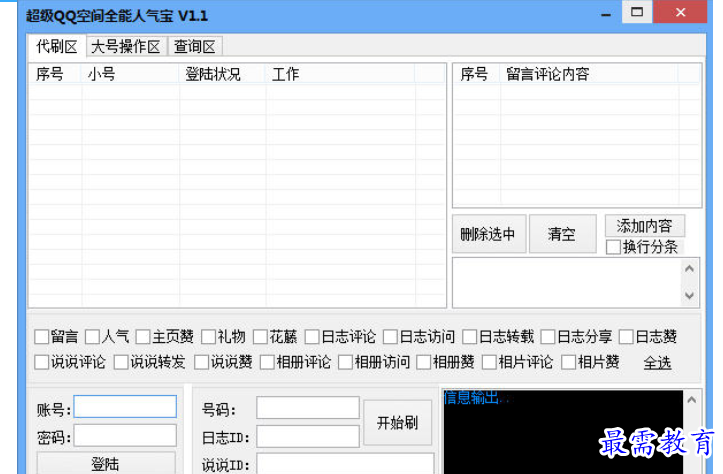Check the 主页赞 checkbox
The height and width of the screenshot is (474, 723).
coord(143,337)
